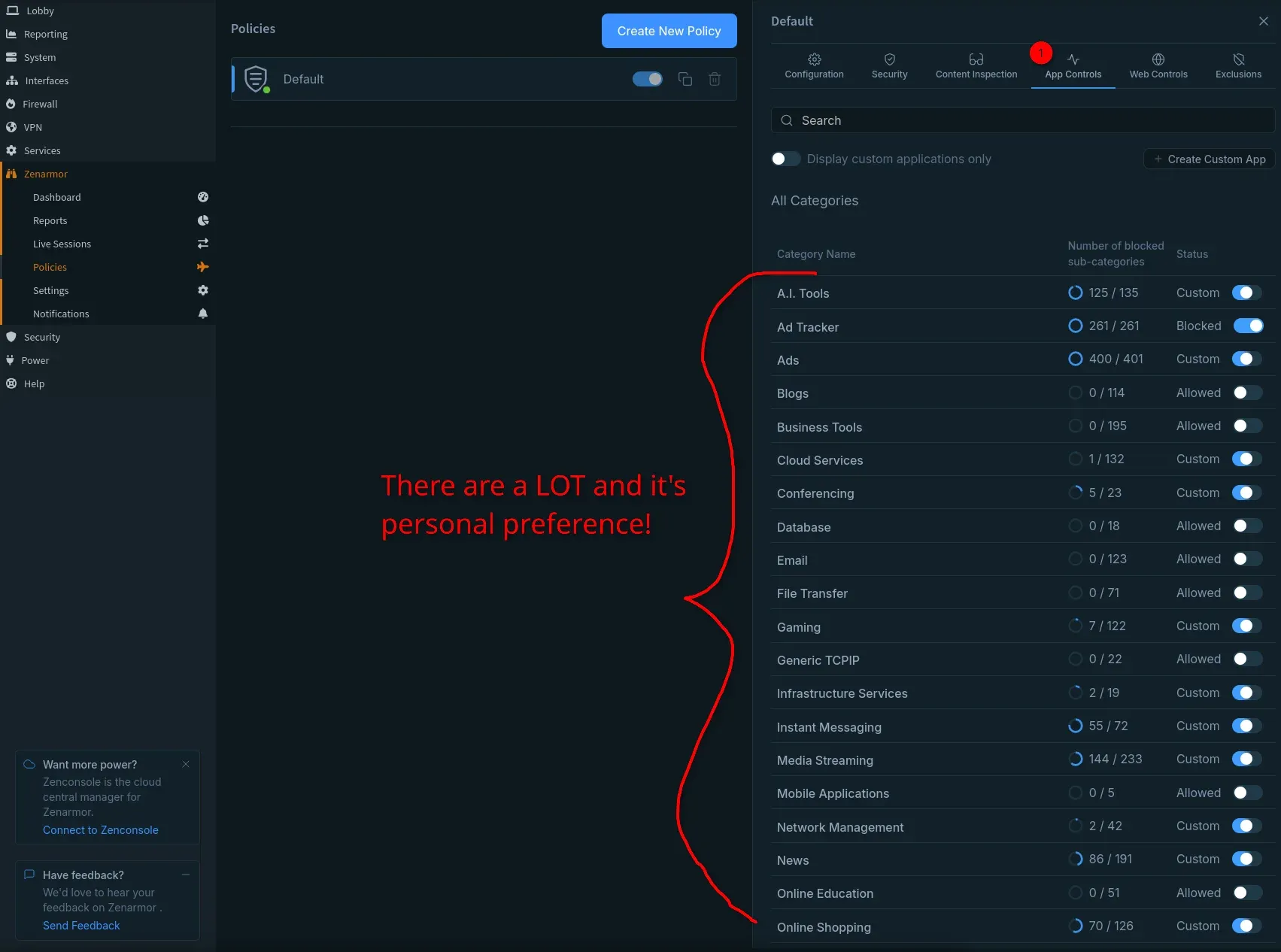This screenshot has height=952, width=1281.
Task: Toggle the Ad Tracker category switch
Action: pos(1247,326)
